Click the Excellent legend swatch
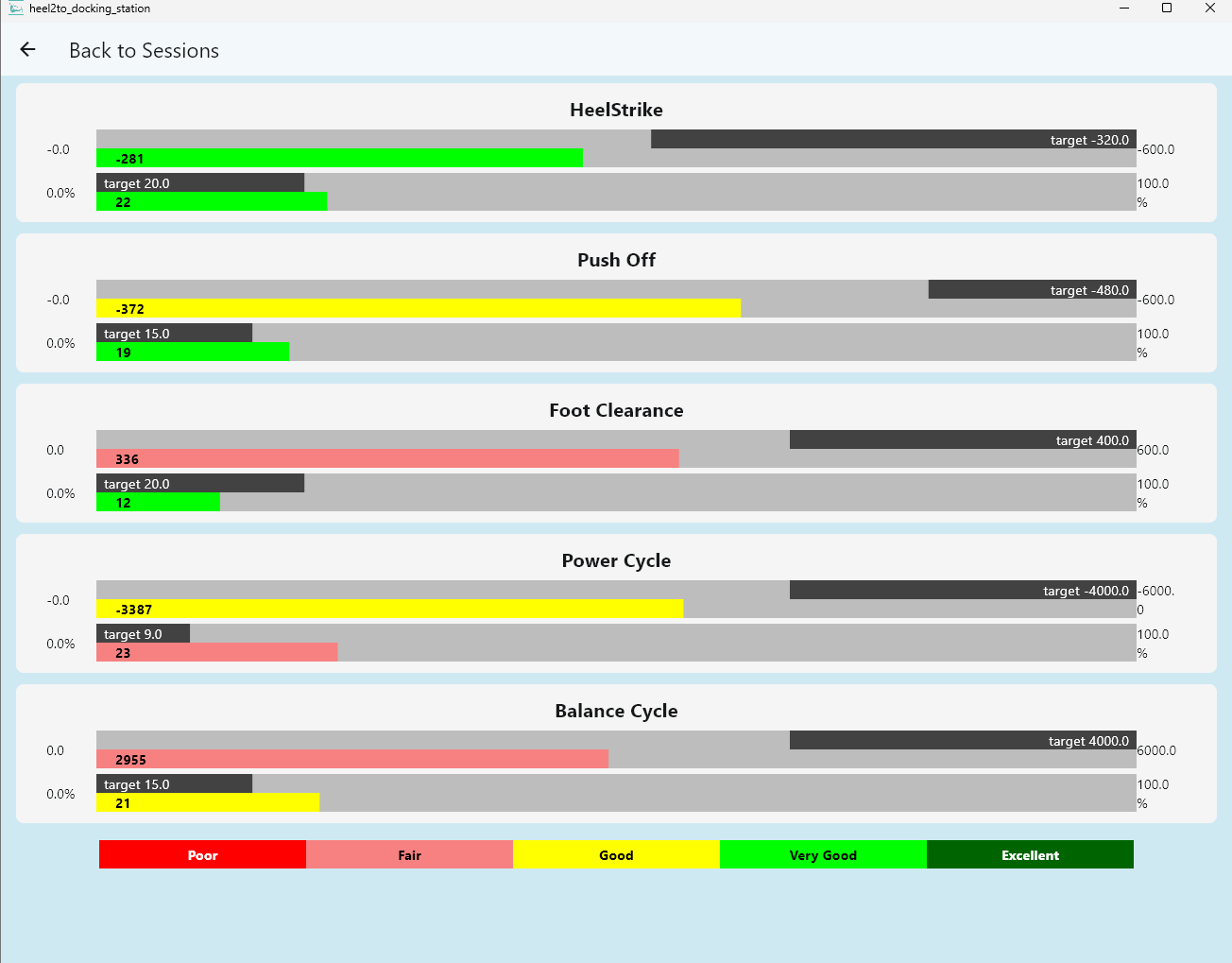Screen dimensions: 1232x963 click(1030, 854)
